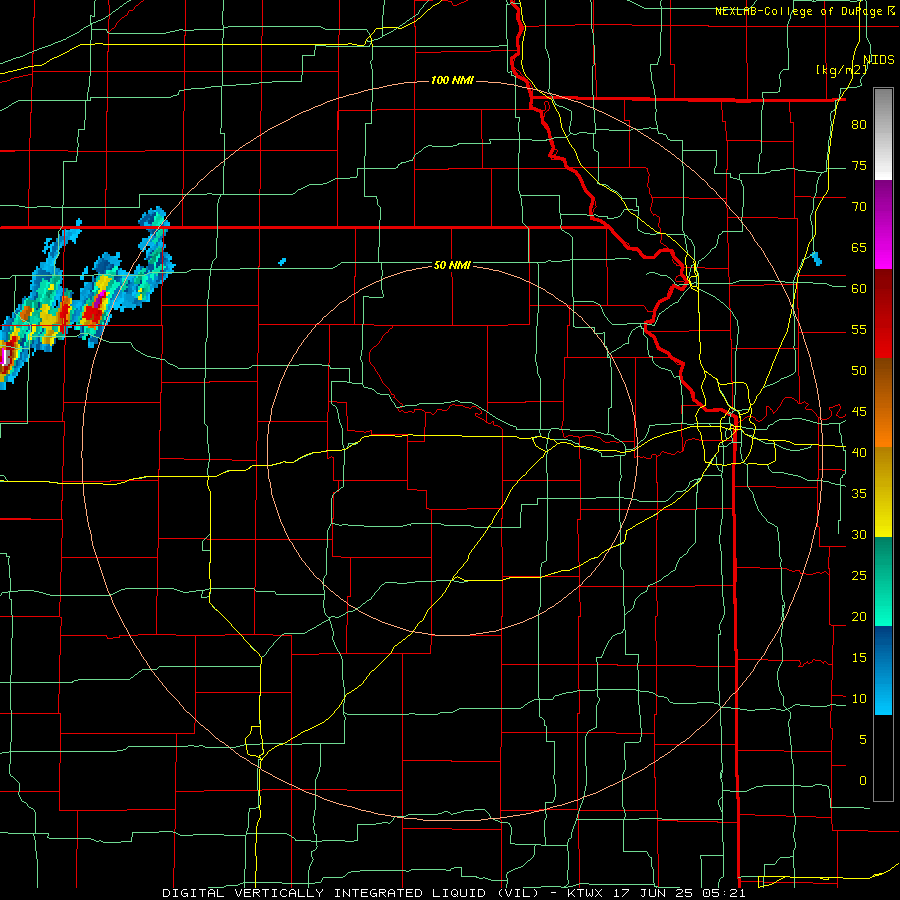Click the yellow-olive segment of the color bar
The width and height of the screenshot is (900, 900).
click(883, 492)
